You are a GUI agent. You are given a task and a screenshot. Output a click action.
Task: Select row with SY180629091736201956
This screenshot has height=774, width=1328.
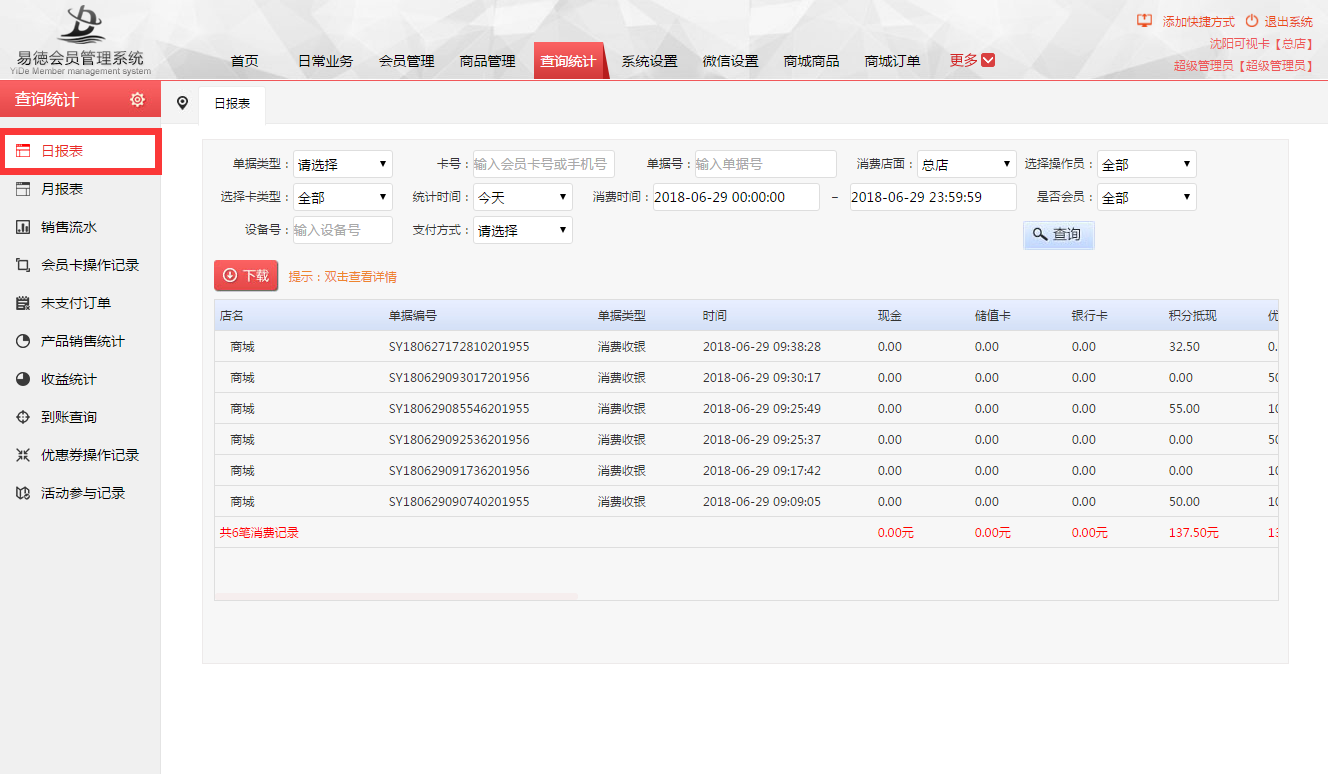tap(746, 471)
